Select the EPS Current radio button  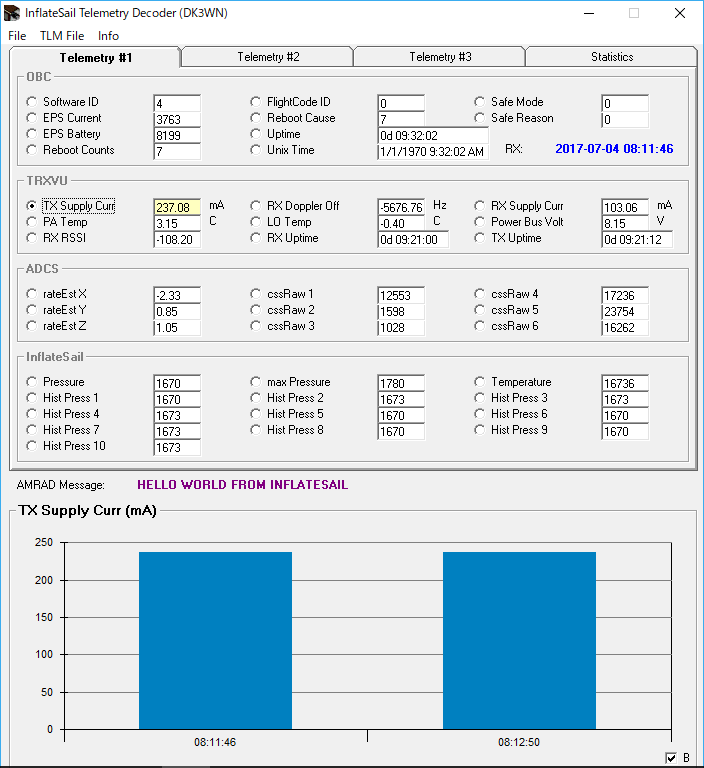click(x=32, y=118)
